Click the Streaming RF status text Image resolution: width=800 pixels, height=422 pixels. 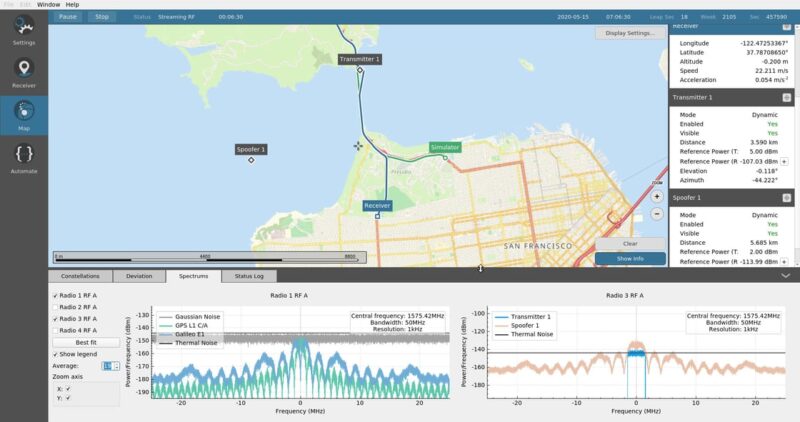(x=176, y=17)
